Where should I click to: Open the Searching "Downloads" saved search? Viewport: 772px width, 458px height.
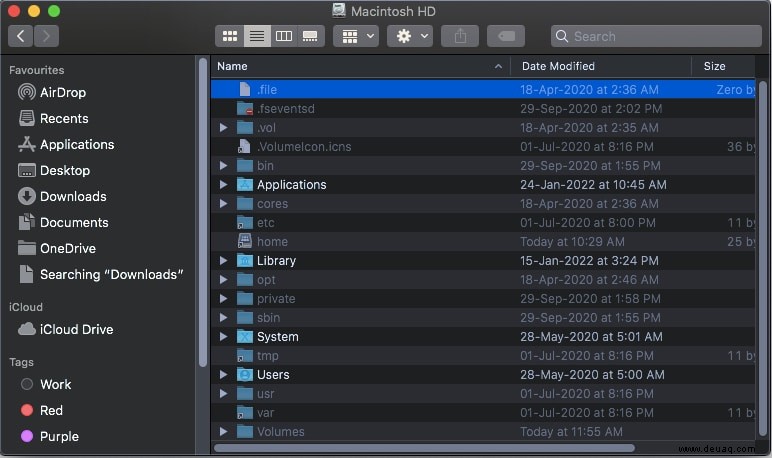click(x=111, y=274)
